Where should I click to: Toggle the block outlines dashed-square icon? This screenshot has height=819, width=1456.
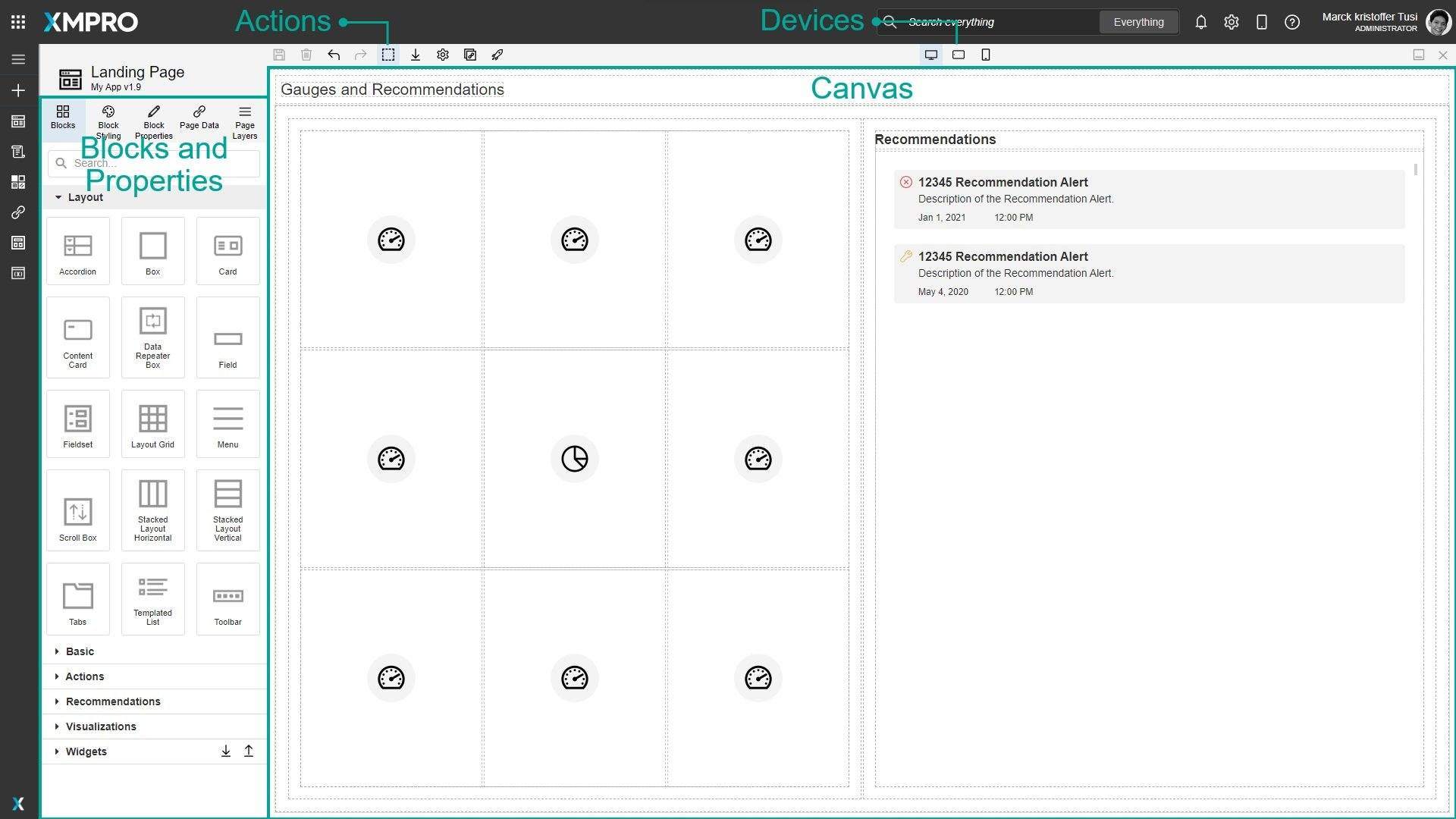pos(388,55)
